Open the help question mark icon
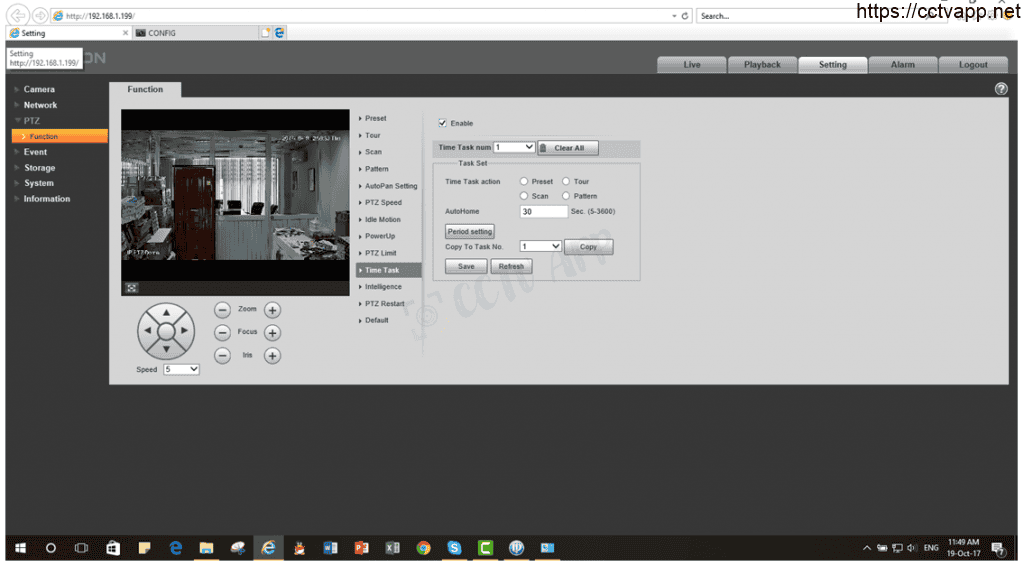 tap(1001, 89)
